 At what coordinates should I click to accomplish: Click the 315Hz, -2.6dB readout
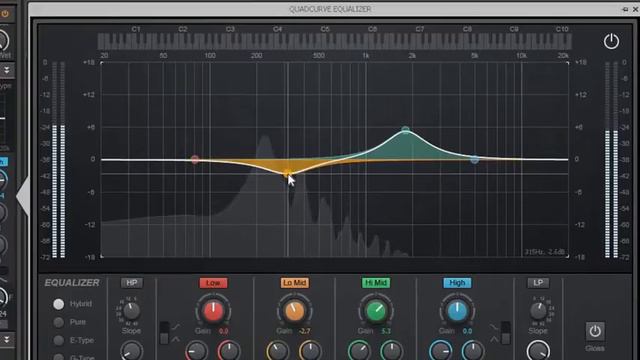[x=544, y=252]
